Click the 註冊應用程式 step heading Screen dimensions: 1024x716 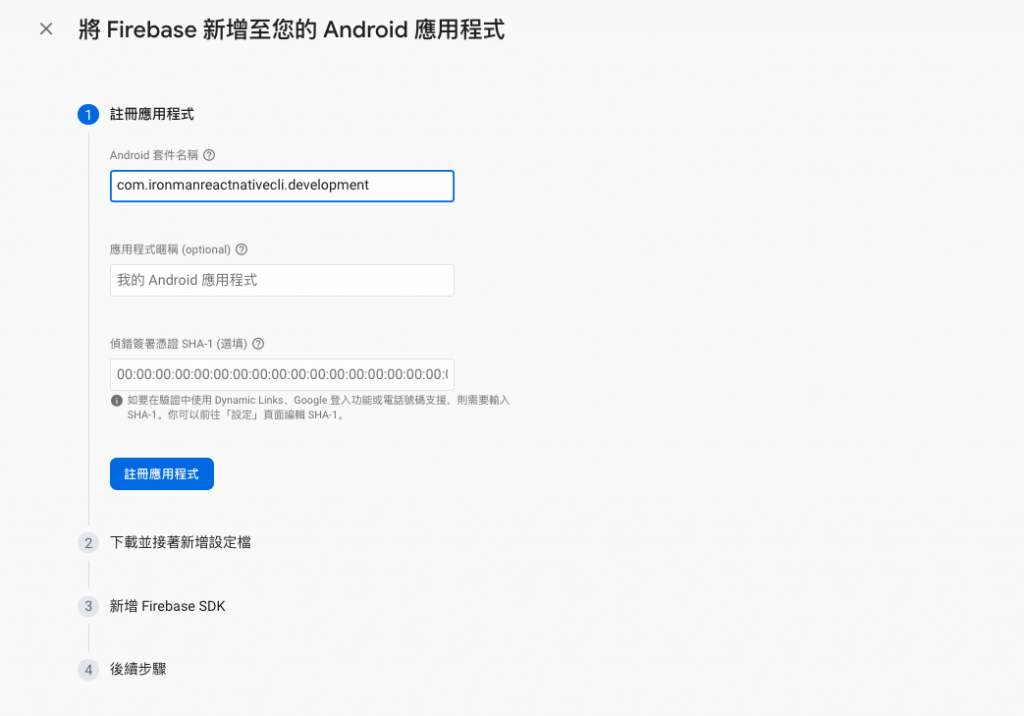(x=152, y=114)
